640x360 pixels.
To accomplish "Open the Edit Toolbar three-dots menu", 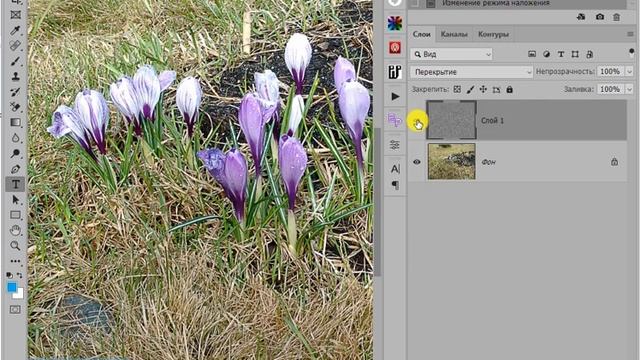I will click(x=16, y=261).
